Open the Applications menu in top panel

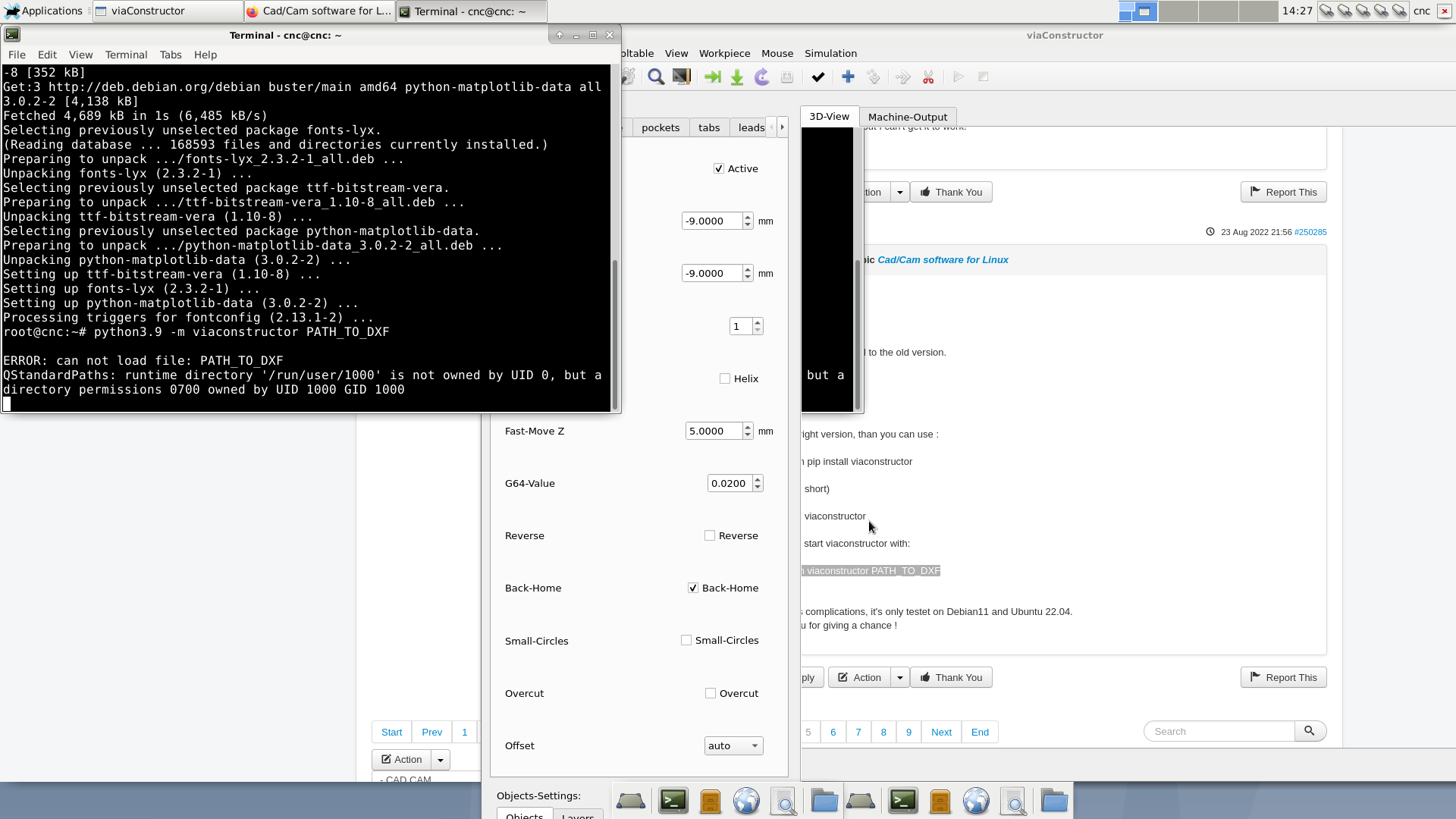coord(43,11)
